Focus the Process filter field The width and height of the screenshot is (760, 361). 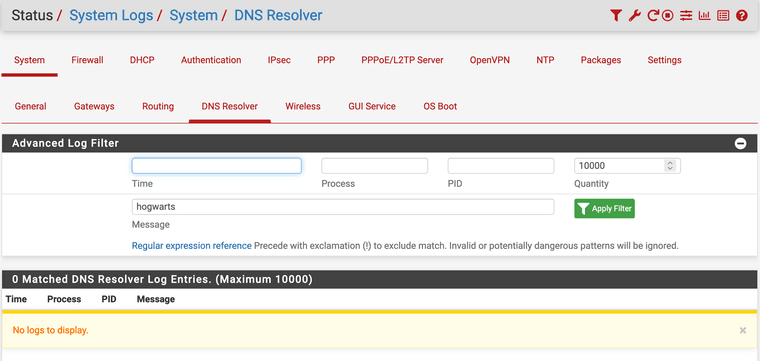point(375,166)
